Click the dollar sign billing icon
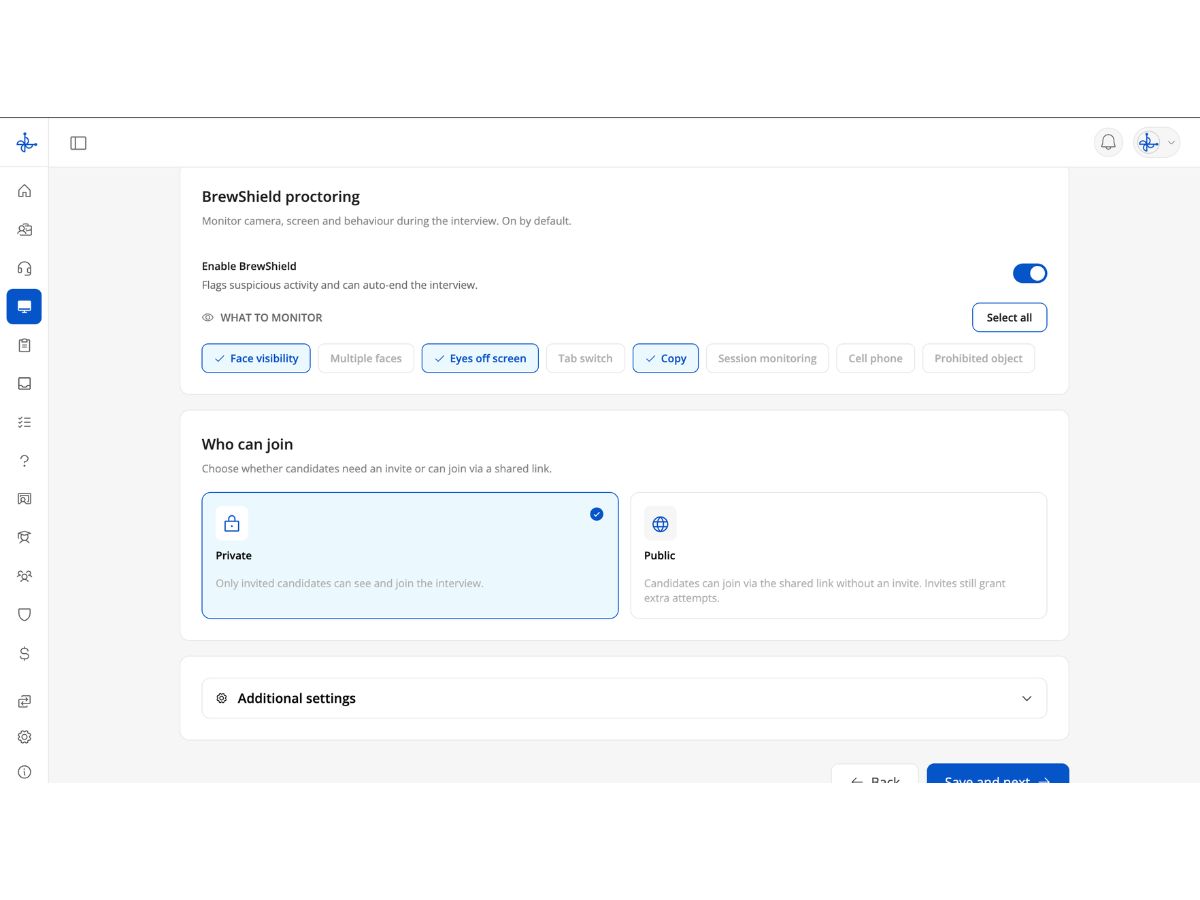 coord(24,653)
